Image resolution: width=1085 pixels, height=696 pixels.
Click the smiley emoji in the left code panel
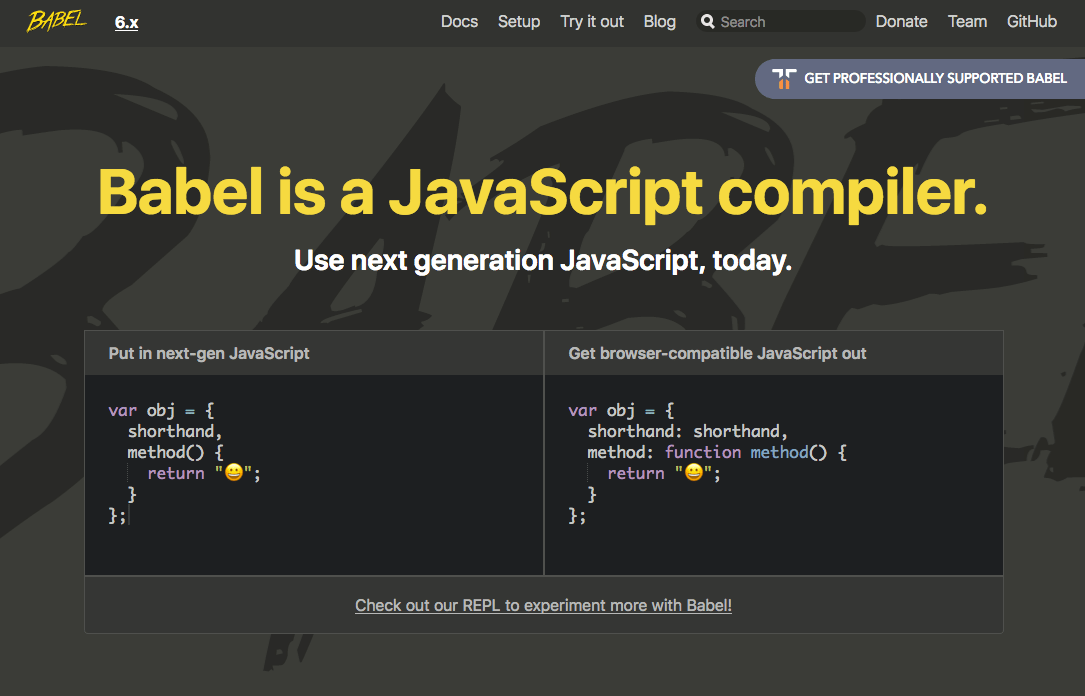[x=235, y=472]
